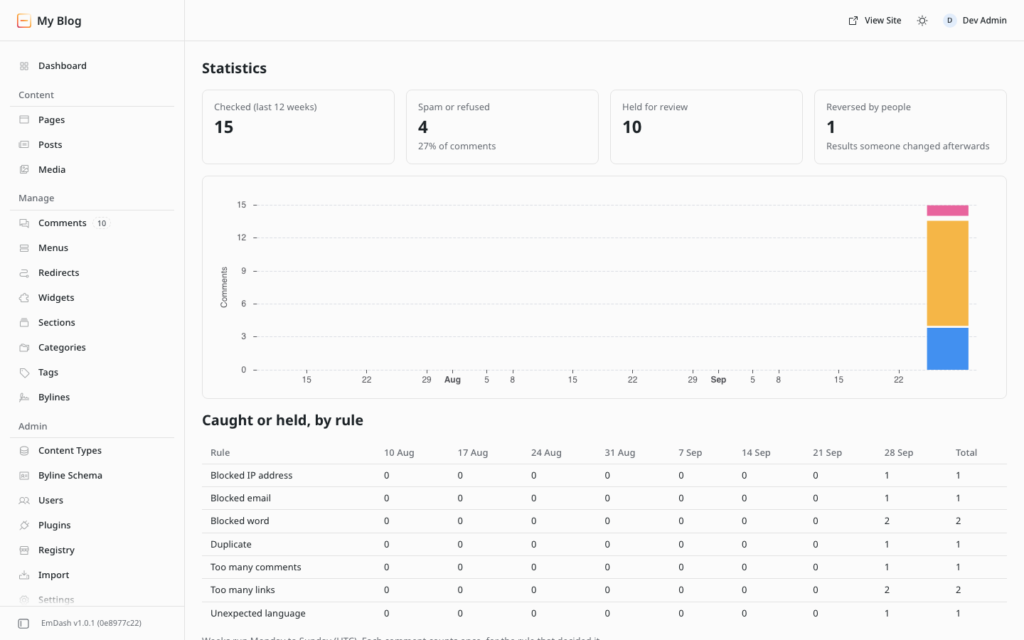This screenshot has width=1024, height=640.
Task: Click the Tags label icon
Action: pos(24,372)
